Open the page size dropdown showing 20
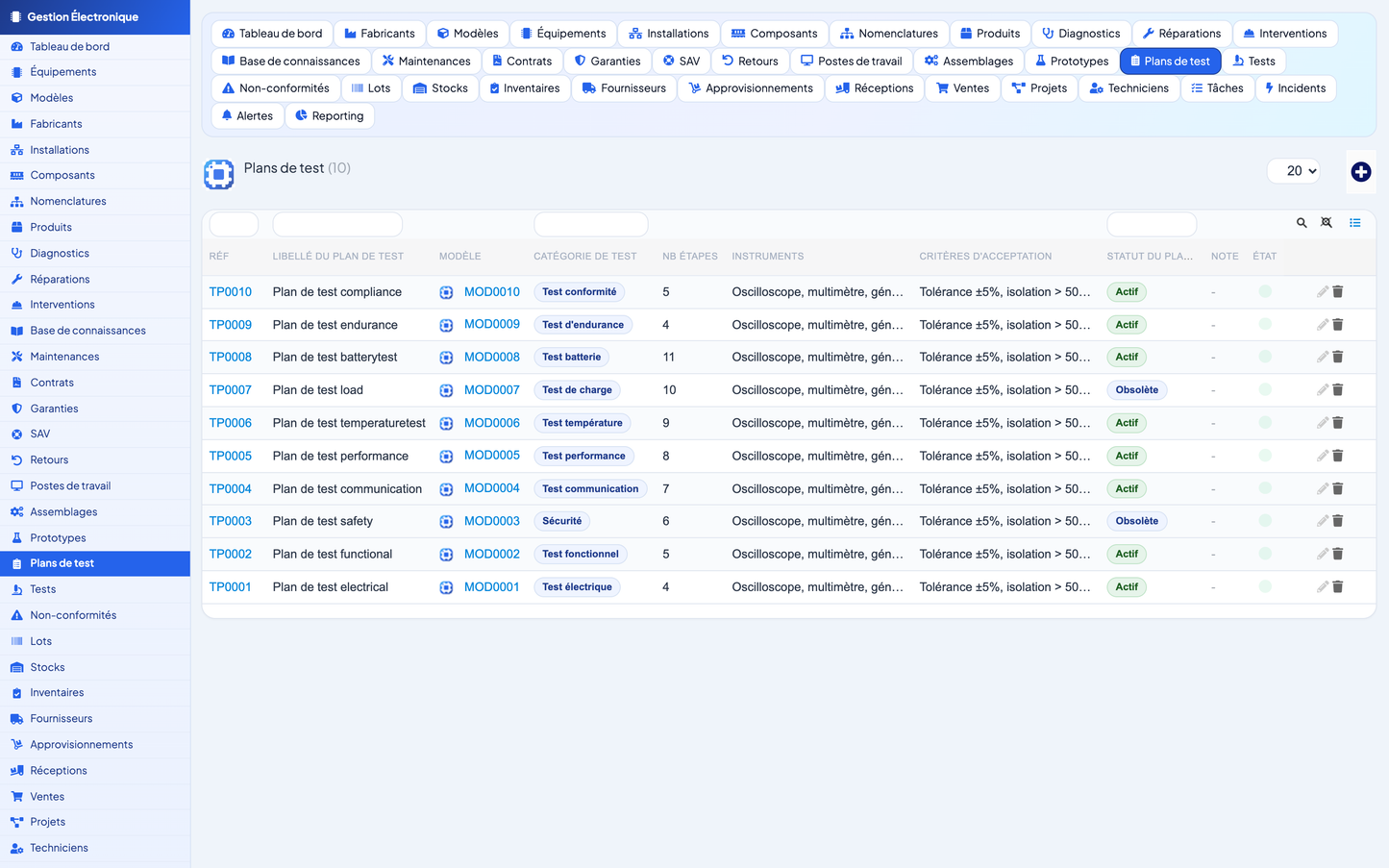 pos(1294,171)
